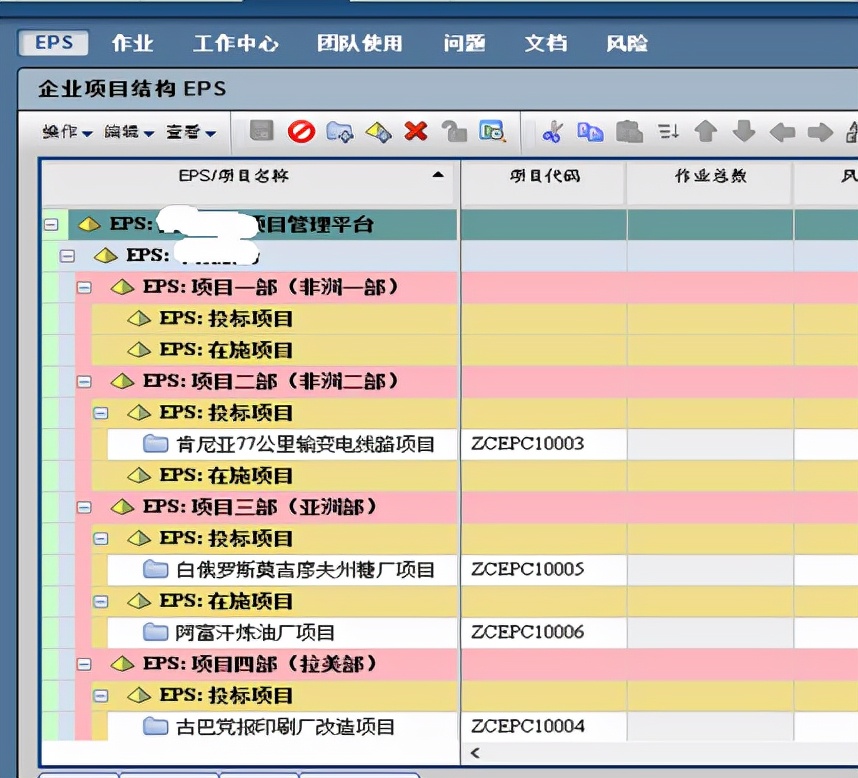Move the selected EPS node down with the down arrow
This screenshot has height=778, width=858.
click(743, 131)
